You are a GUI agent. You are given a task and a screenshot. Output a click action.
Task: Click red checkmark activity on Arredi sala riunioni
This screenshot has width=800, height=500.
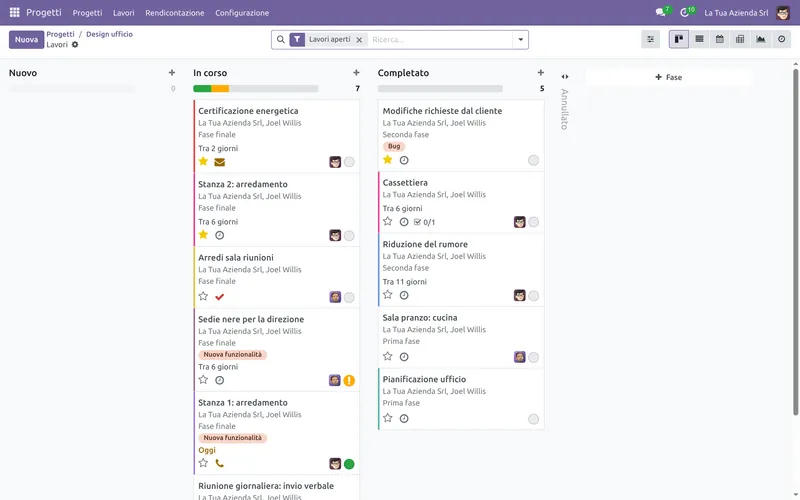pyautogui.click(x=219, y=296)
